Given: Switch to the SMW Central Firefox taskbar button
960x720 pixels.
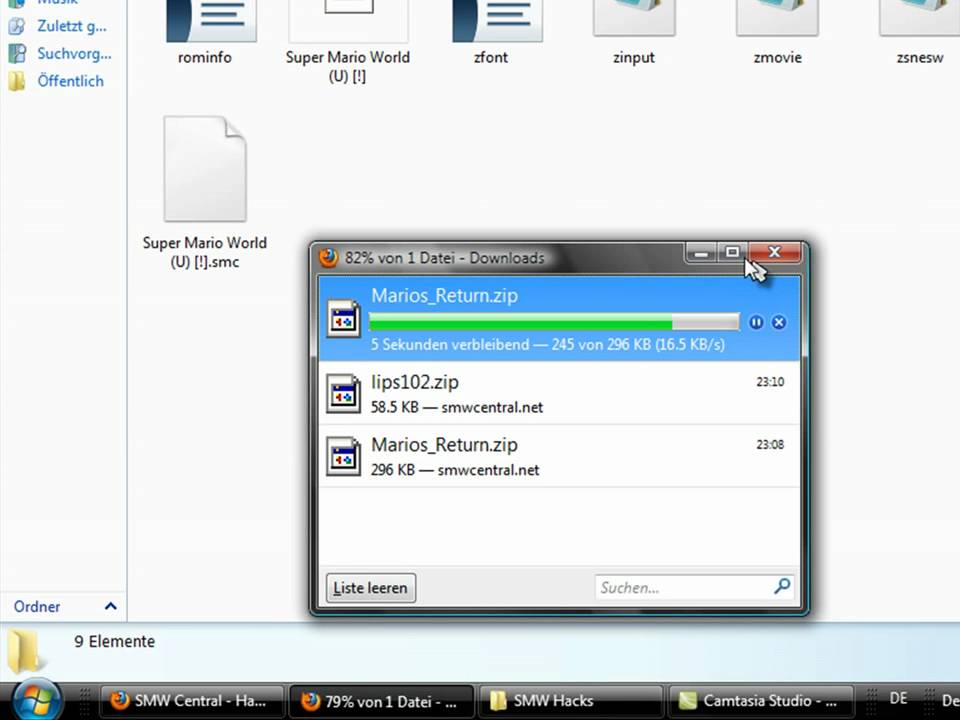Looking at the screenshot, I should coord(192,701).
